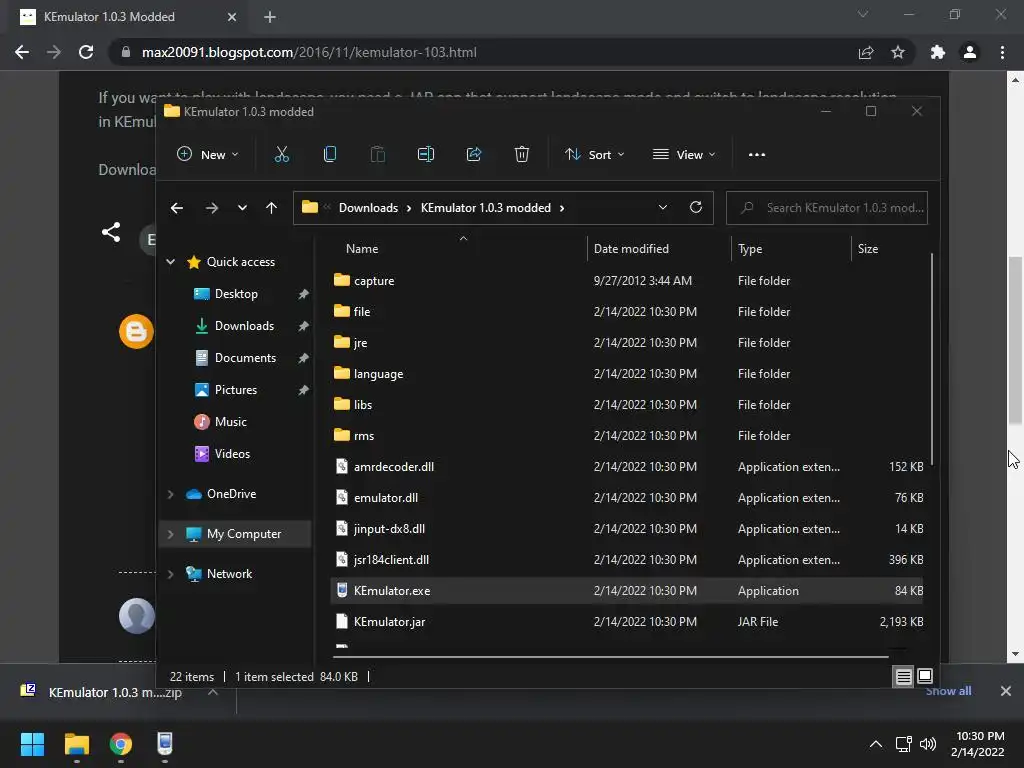Click Show all downloads link
Viewport: 1024px width, 768px height.
(948, 691)
